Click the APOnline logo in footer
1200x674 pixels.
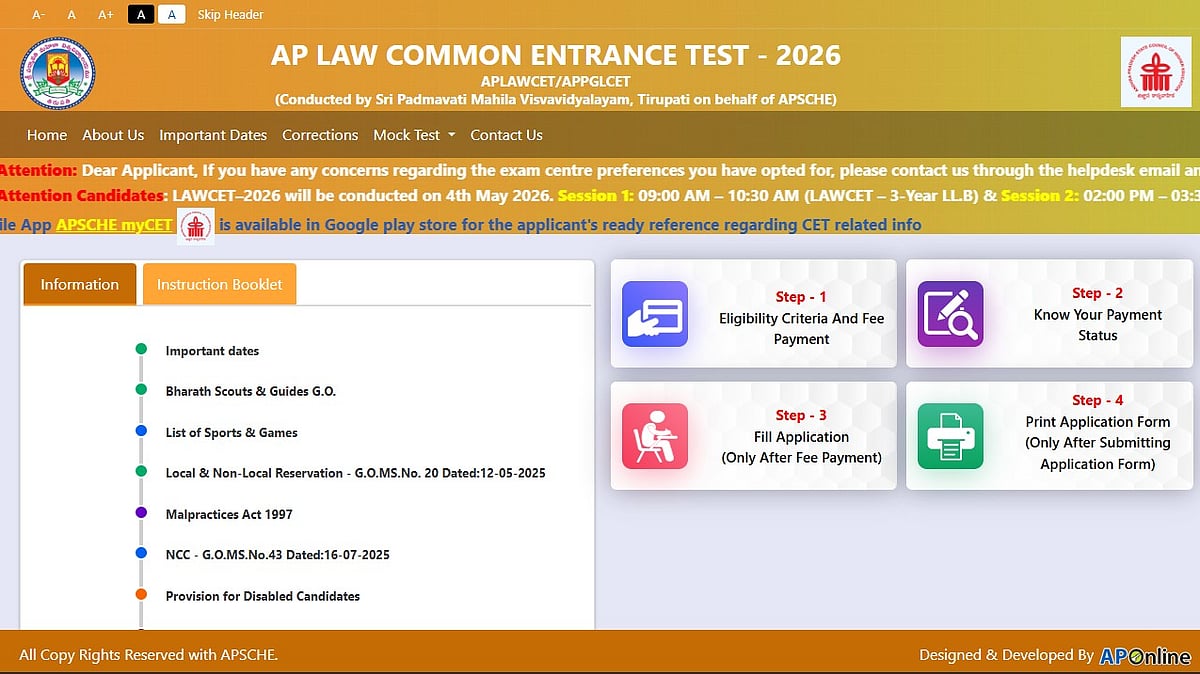1145,656
